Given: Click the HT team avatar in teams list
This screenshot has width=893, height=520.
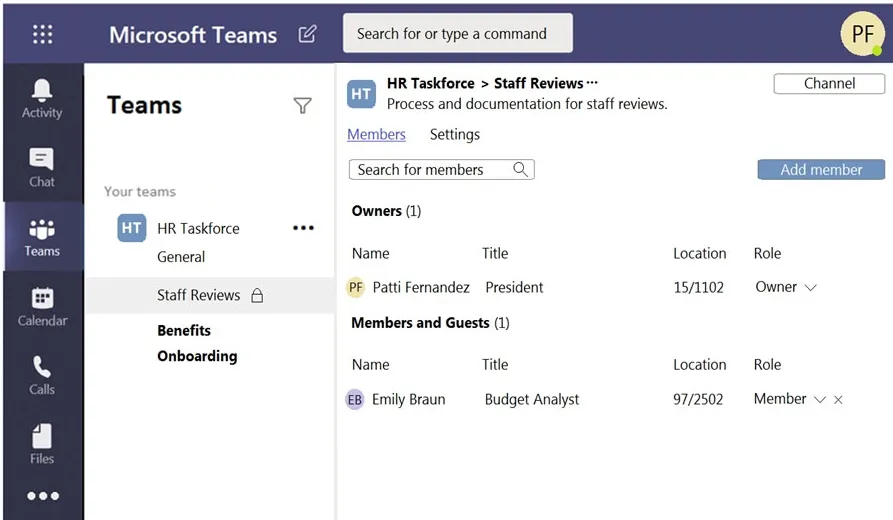Looking at the screenshot, I should (132, 228).
